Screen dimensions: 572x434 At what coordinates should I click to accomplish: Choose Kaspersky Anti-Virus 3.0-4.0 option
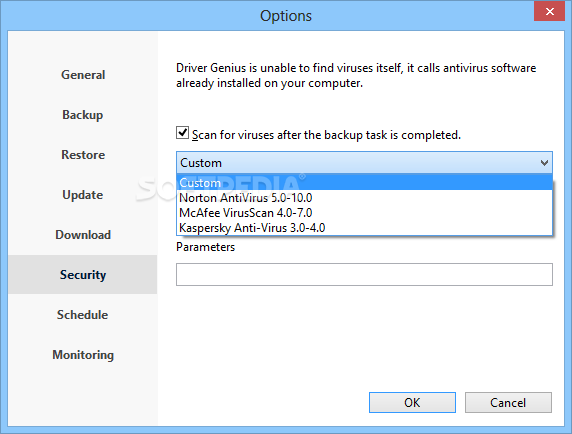click(x=364, y=228)
